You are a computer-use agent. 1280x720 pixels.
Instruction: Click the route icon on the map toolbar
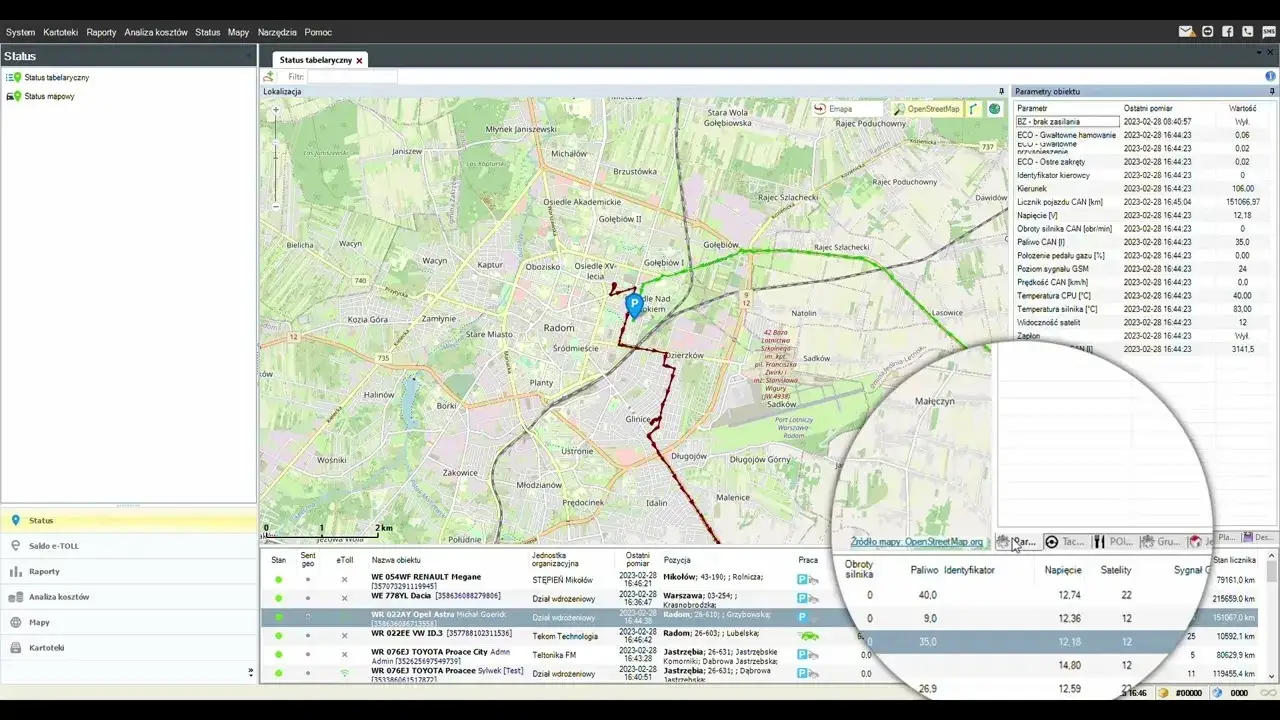[973, 109]
